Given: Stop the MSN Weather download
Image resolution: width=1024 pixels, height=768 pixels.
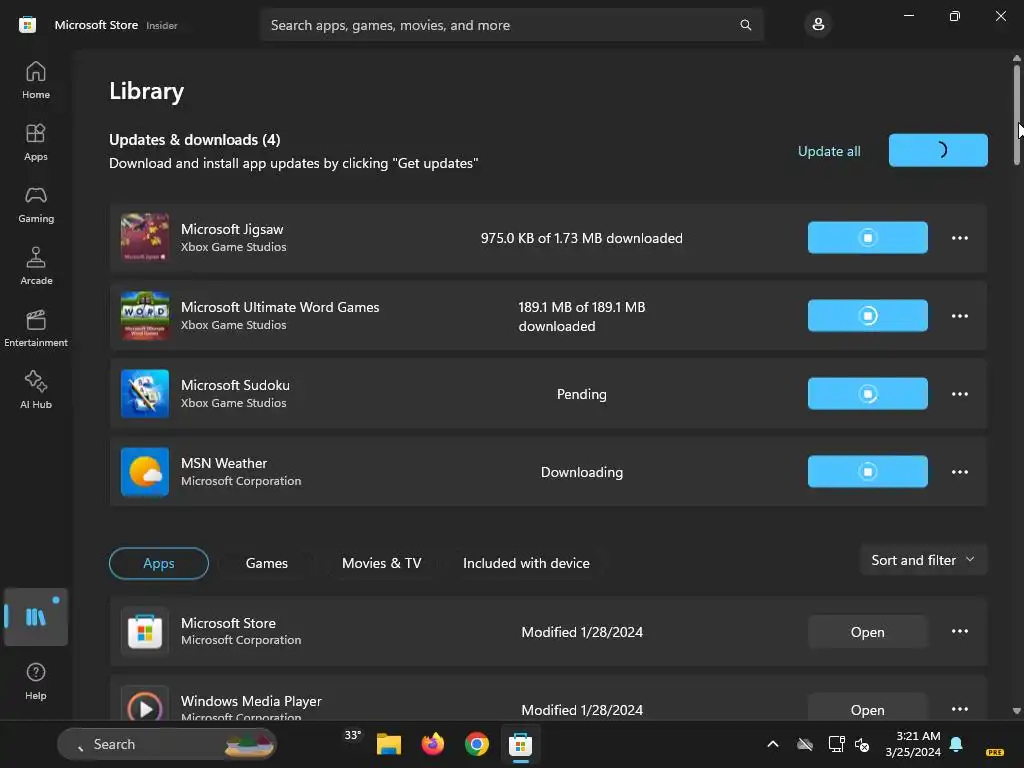Looking at the screenshot, I should (867, 472).
